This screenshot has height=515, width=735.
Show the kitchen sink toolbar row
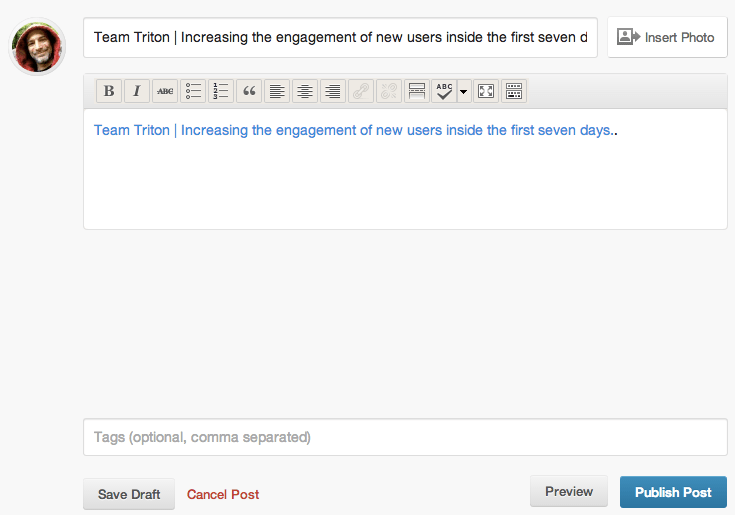click(x=514, y=91)
